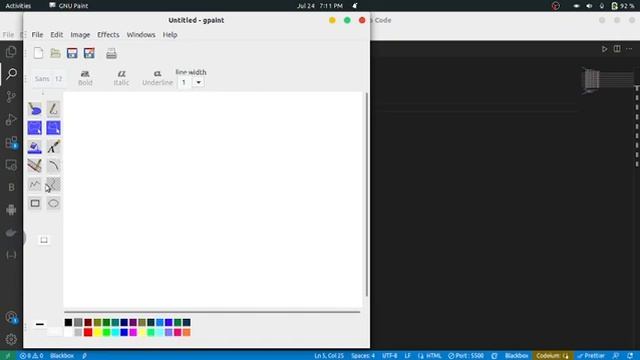Viewport: 640px width, 360px height.
Task: Click Ln 5, Col 25 in status bar
Action: (329, 356)
